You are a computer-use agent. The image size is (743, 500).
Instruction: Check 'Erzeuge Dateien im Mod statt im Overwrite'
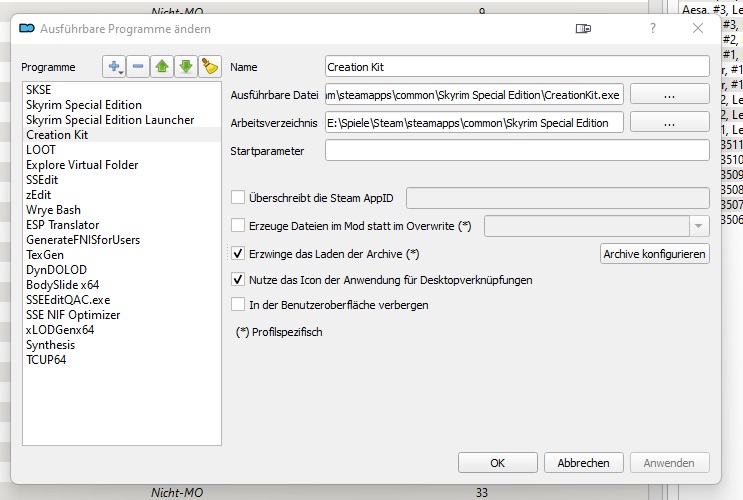click(238, 226)
